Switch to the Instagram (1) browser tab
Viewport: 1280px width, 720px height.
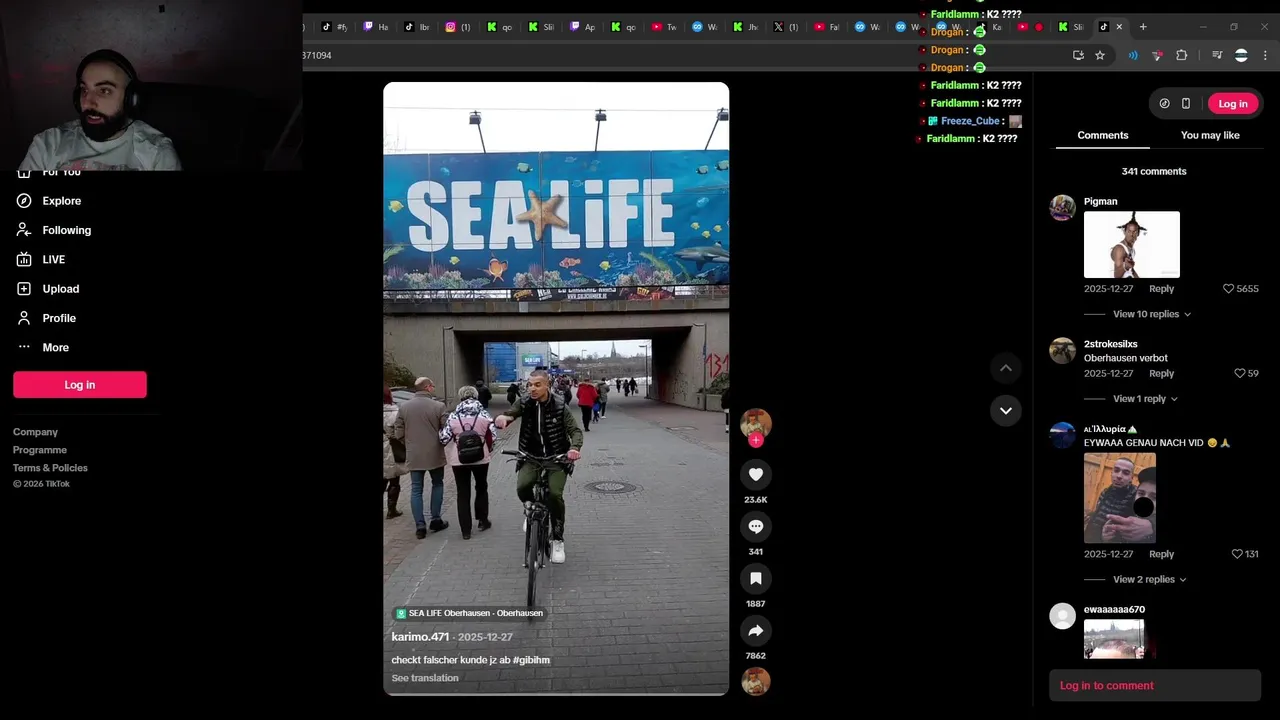[457, 27]
